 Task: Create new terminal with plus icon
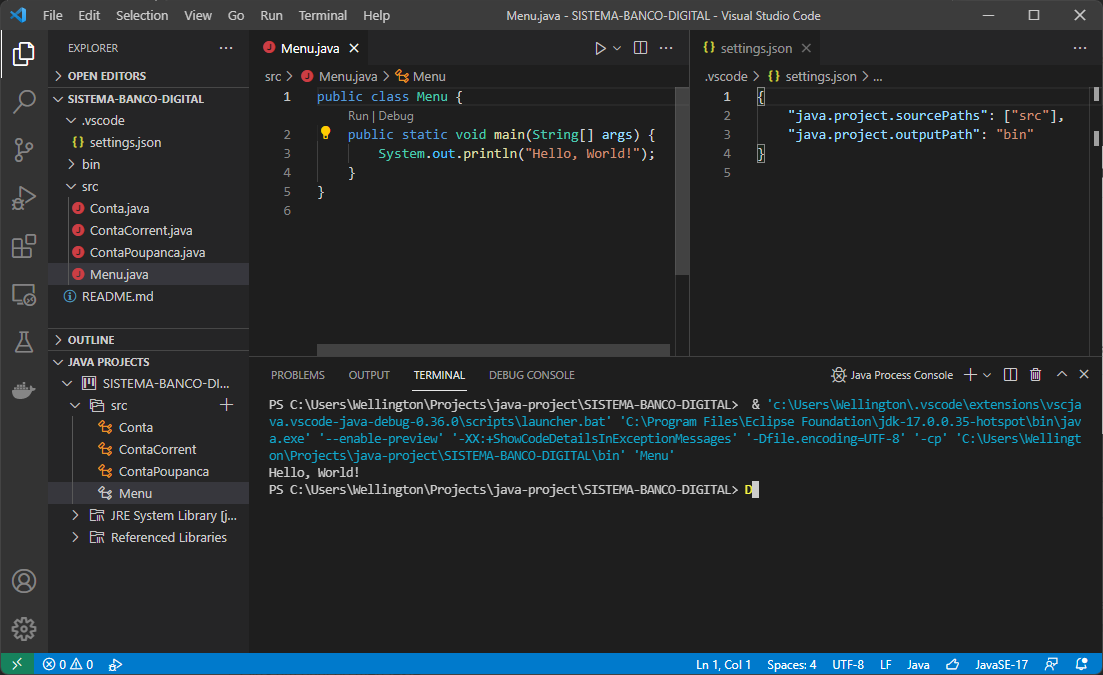[970, 375]
